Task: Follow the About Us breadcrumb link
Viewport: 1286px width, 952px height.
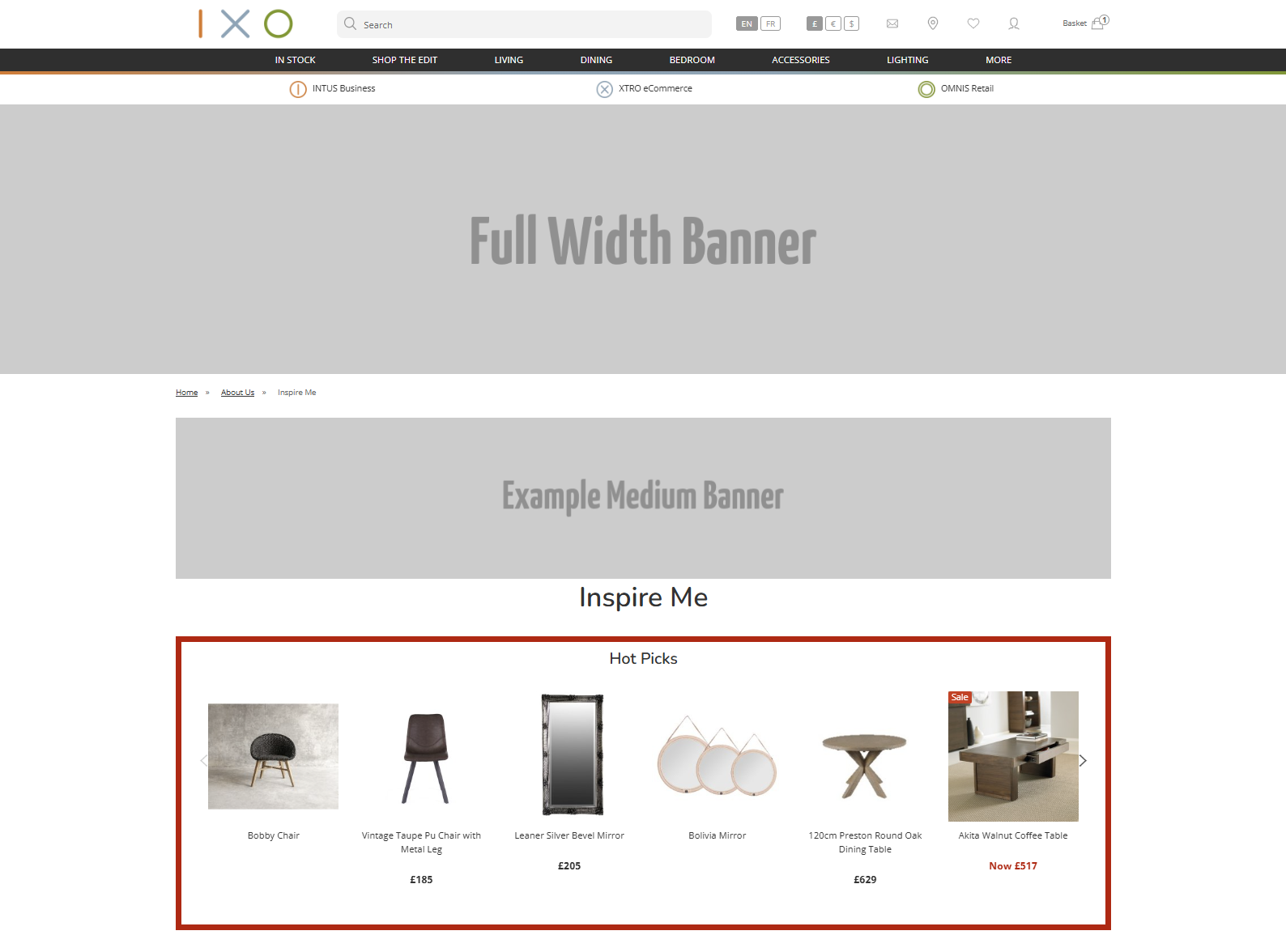Action: point(237,393)
